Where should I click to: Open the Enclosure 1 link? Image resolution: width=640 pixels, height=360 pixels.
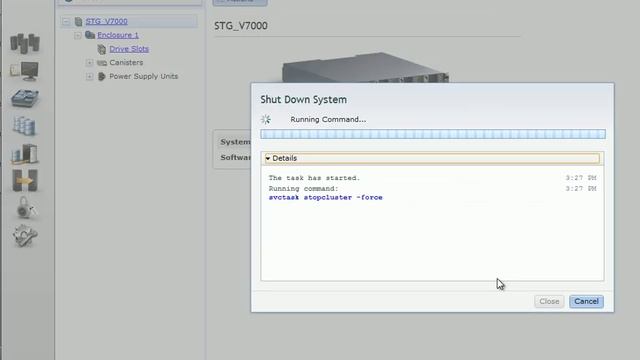[x=118, y=35]
